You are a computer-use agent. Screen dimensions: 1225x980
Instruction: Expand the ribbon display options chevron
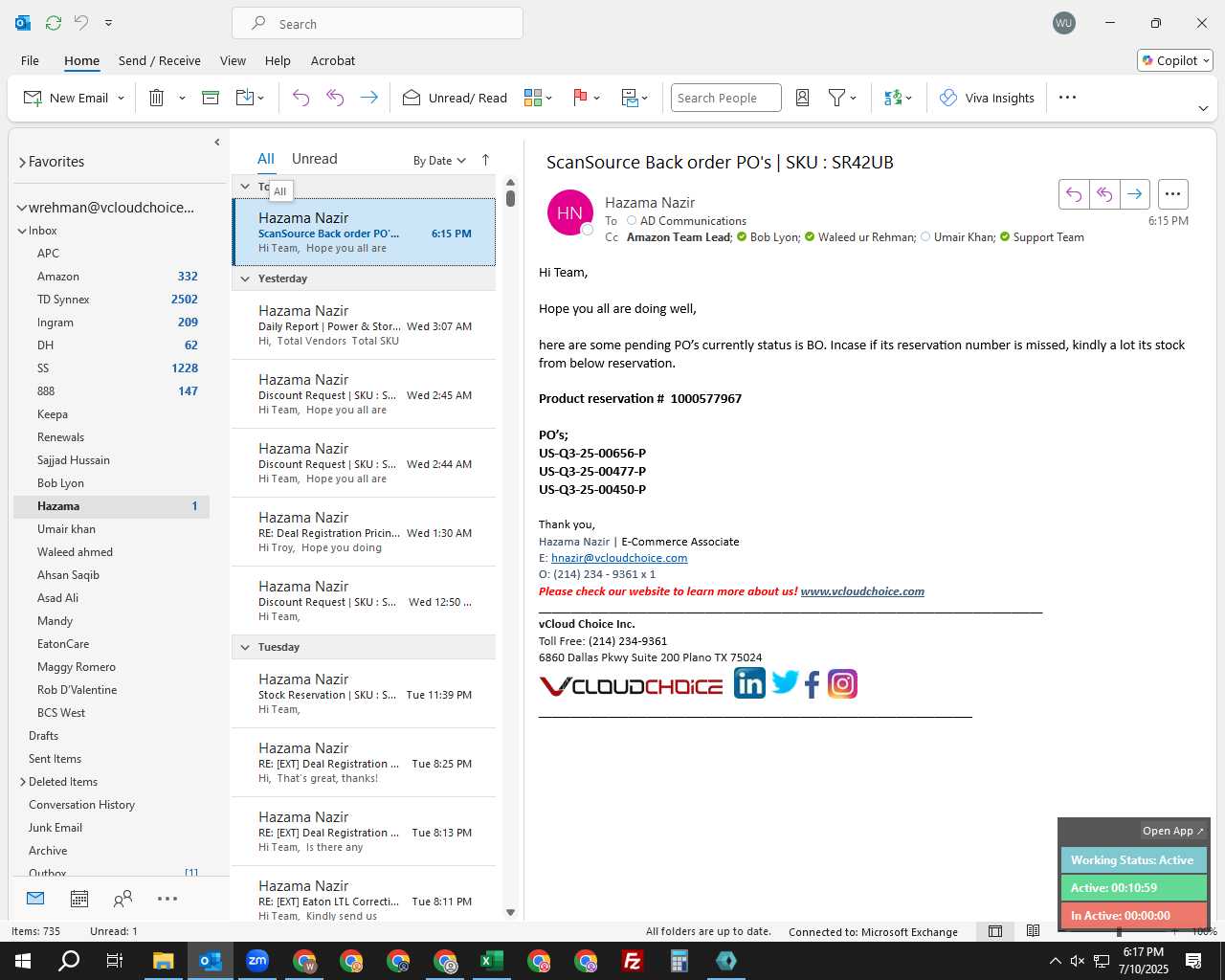tap(1203, 108)
